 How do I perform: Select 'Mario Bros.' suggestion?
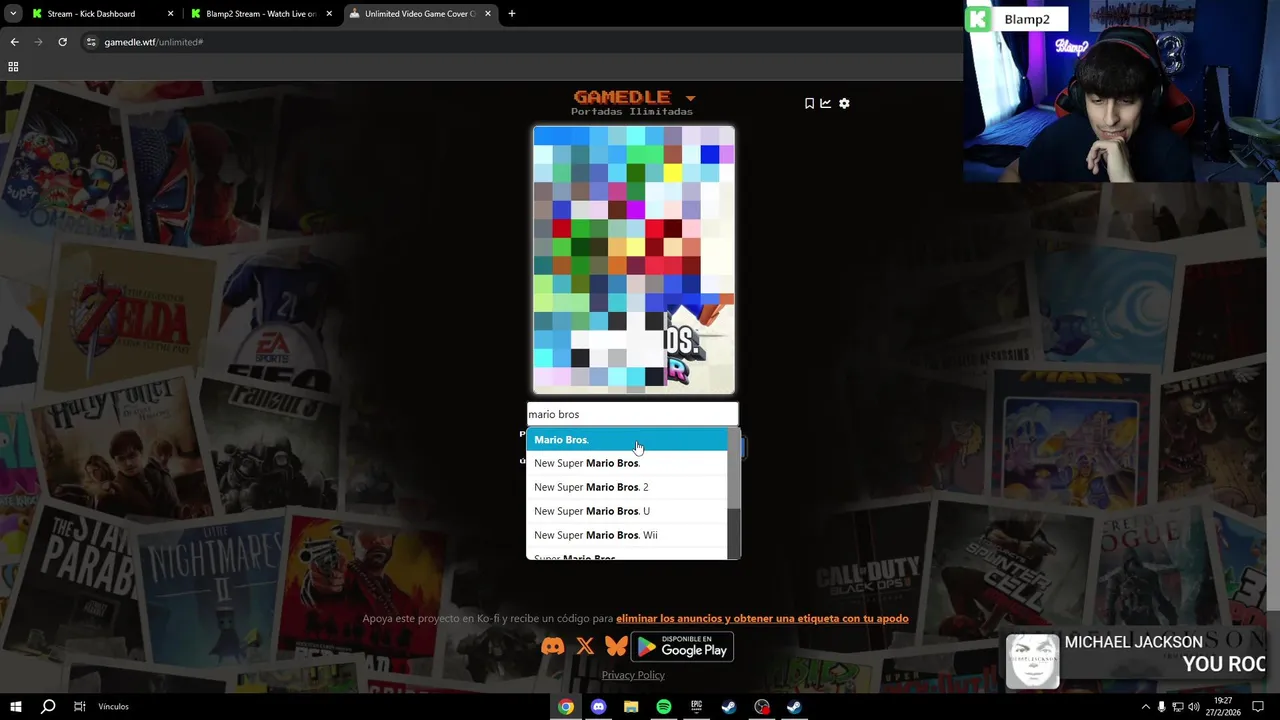[627, 440]
